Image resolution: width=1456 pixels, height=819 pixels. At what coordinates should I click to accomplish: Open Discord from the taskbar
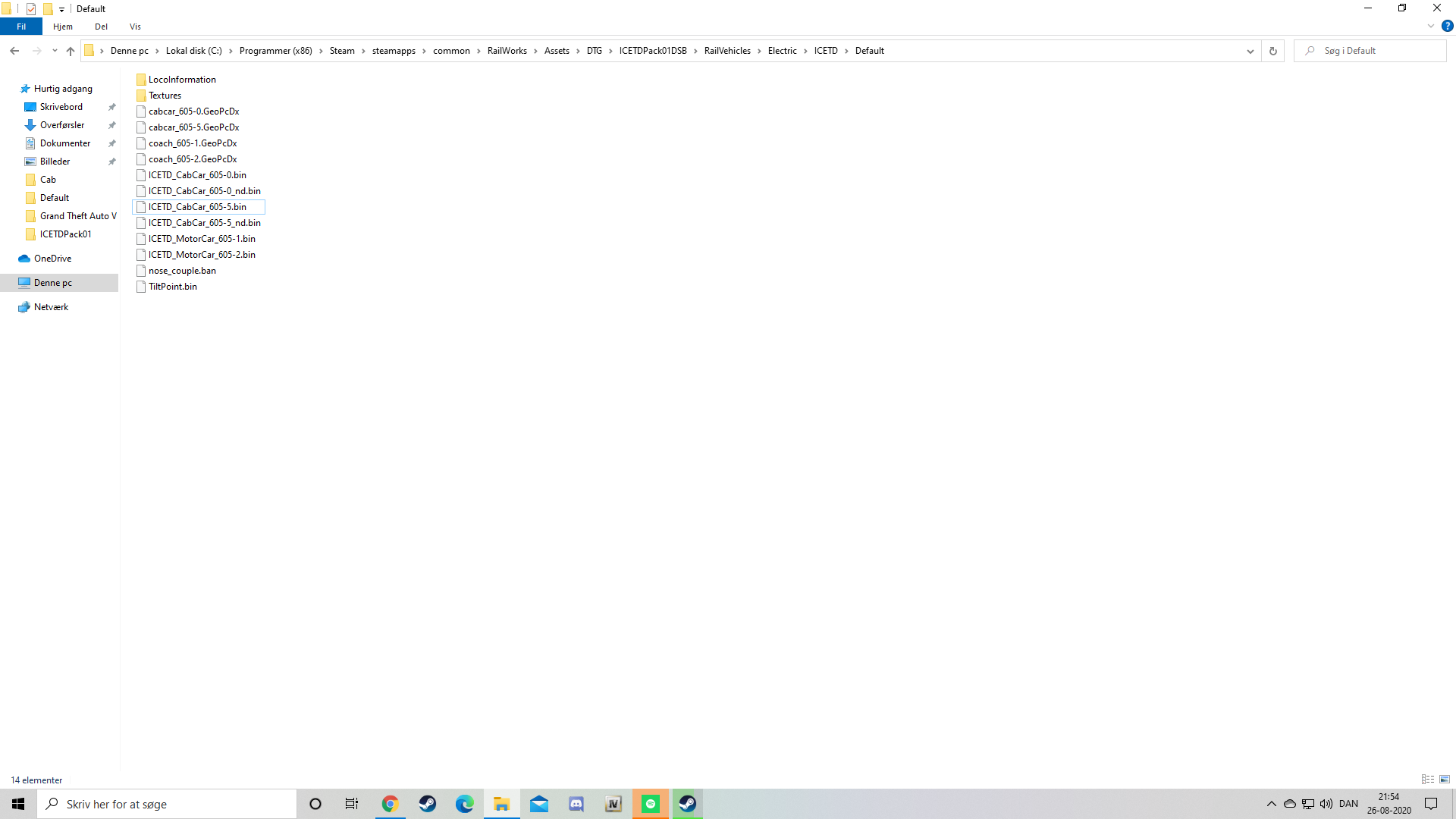576,804
